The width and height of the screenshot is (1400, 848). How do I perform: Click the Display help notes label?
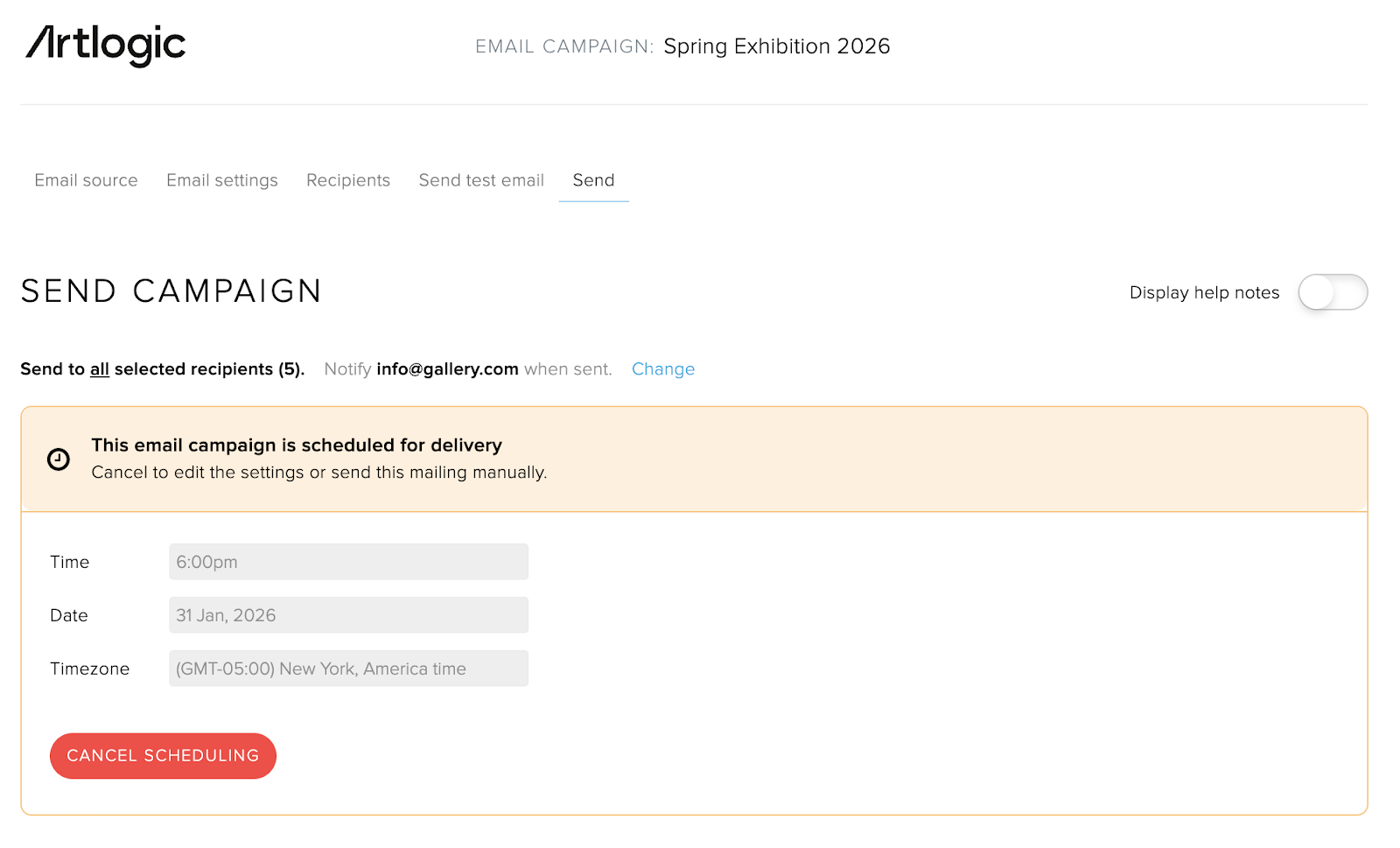coord(1204,293)
